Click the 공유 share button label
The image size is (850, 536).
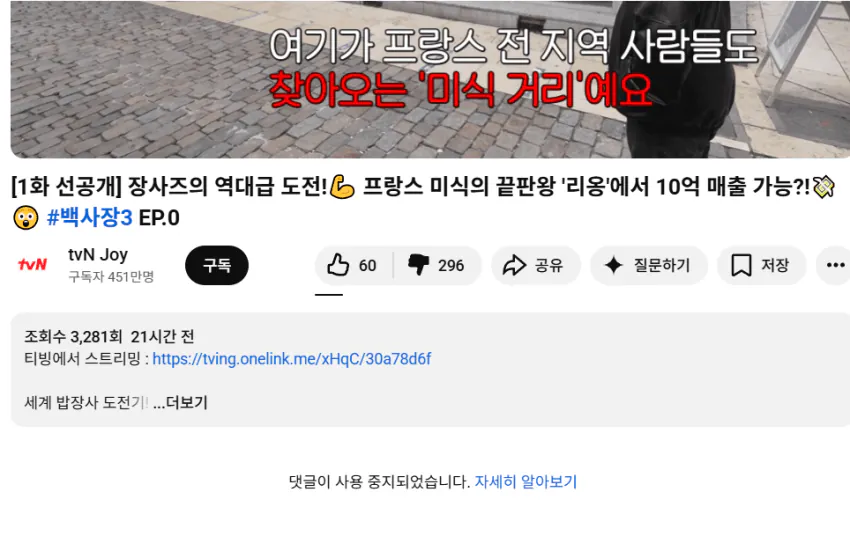549,265
